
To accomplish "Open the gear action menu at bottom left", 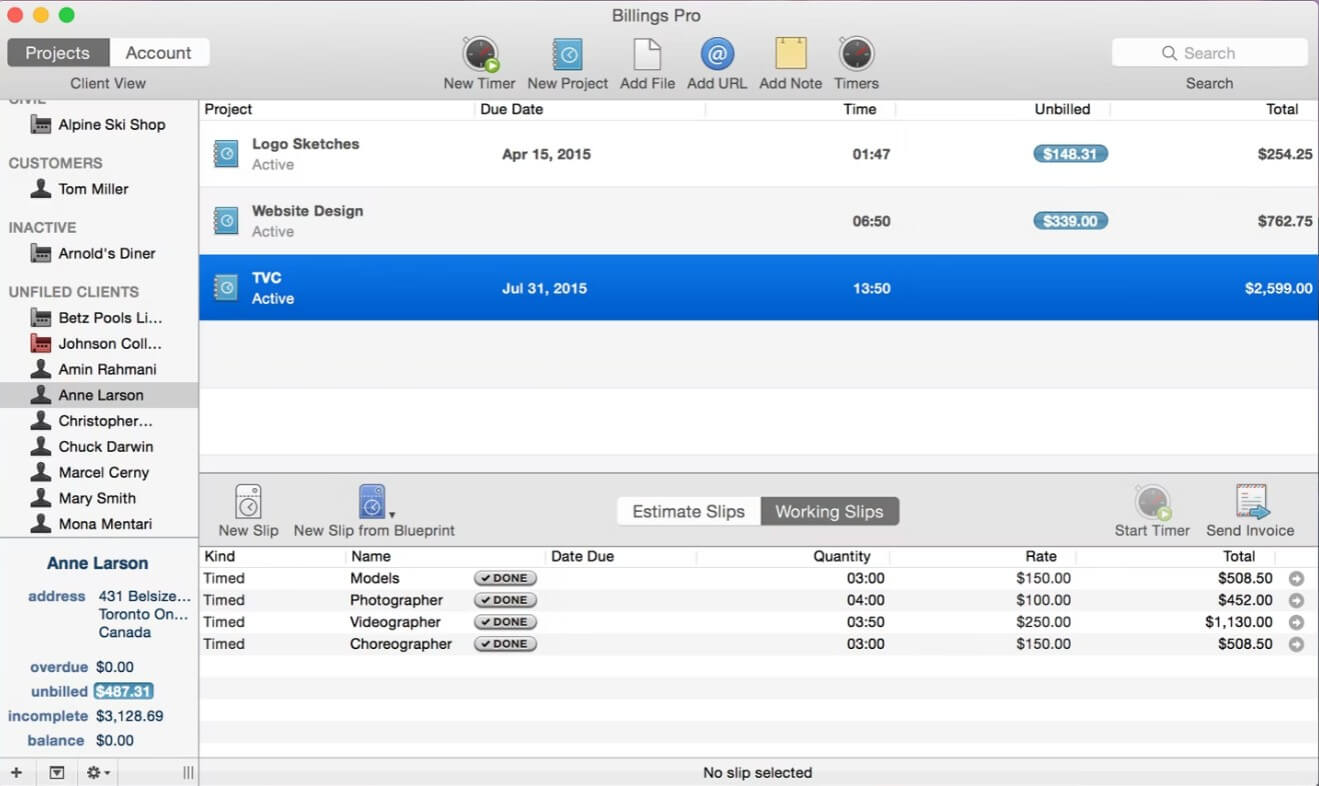I will pyautogui.click(x=94, y=772).
